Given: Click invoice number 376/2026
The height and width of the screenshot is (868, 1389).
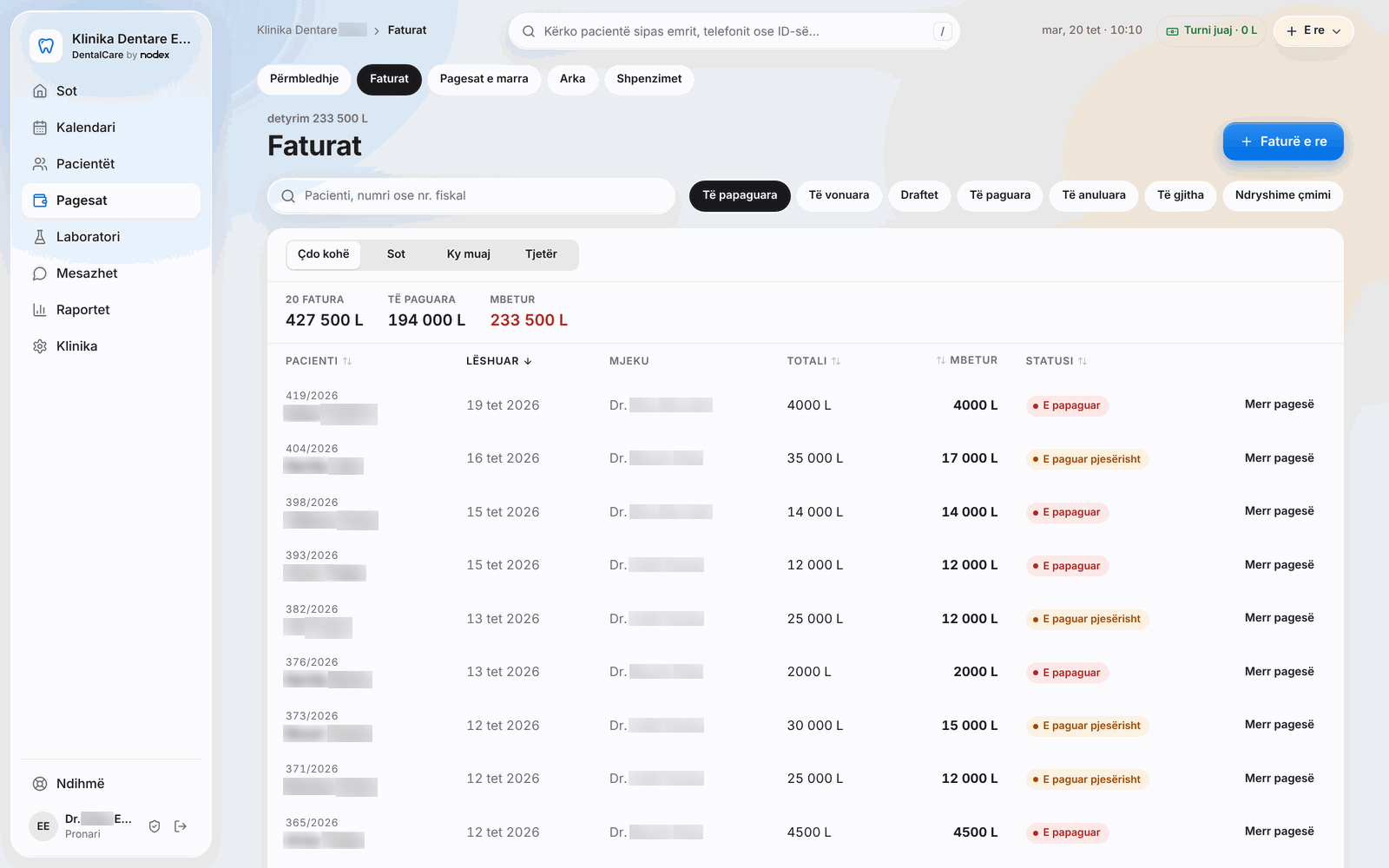Looking at the screenshot, I should pyautogui.click(x=312, y=662).
